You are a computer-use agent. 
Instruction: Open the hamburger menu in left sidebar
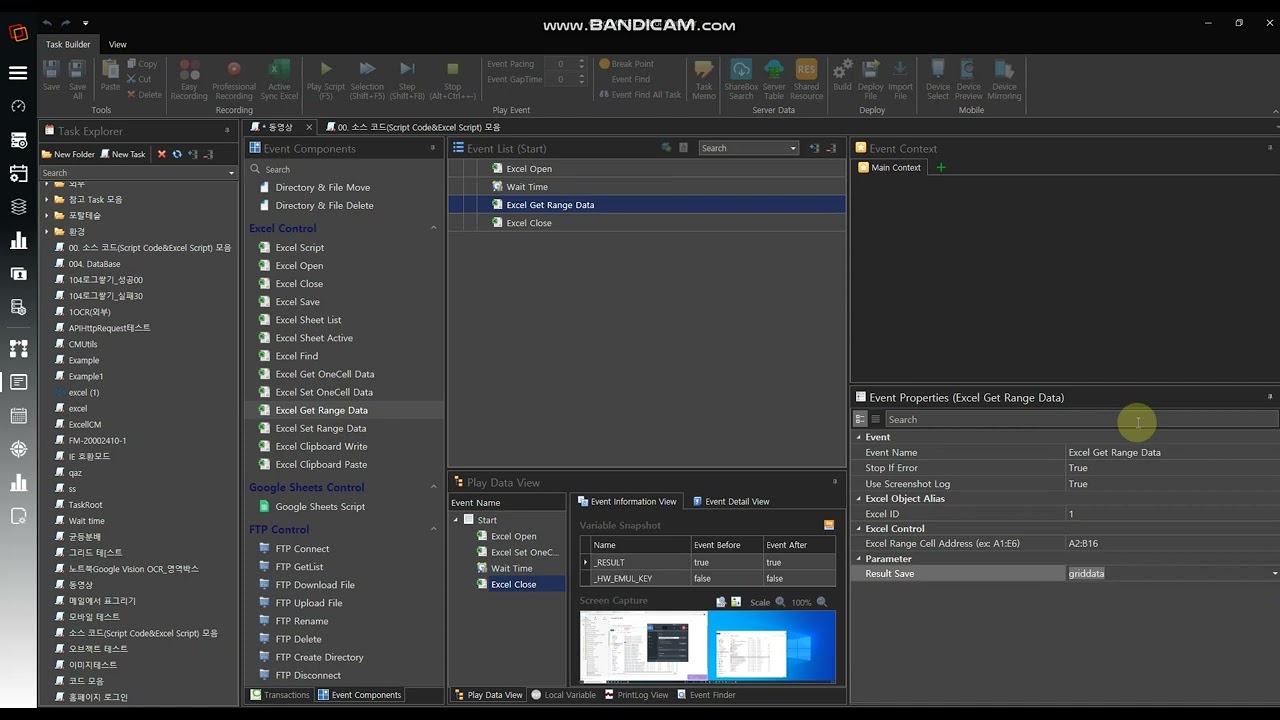tap(18, 73)
